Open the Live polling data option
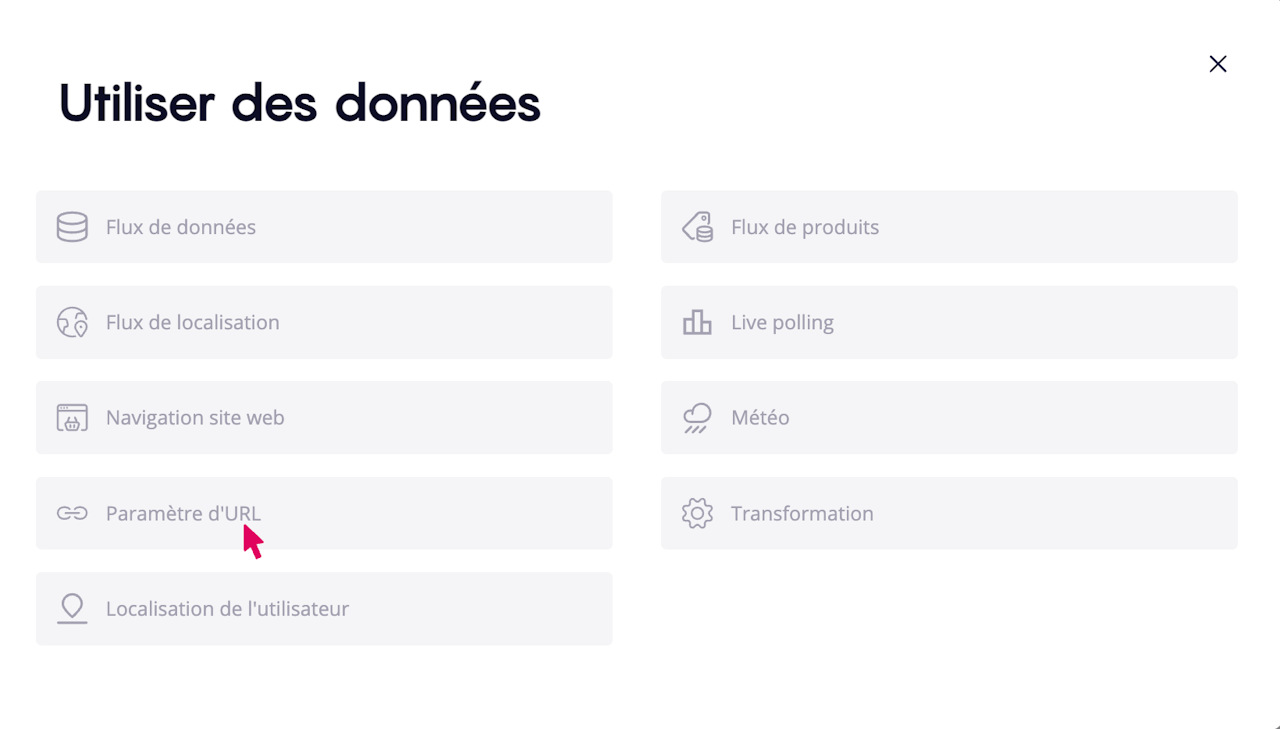The width and height of the screenshot is (1280, 729). (949, 323)
